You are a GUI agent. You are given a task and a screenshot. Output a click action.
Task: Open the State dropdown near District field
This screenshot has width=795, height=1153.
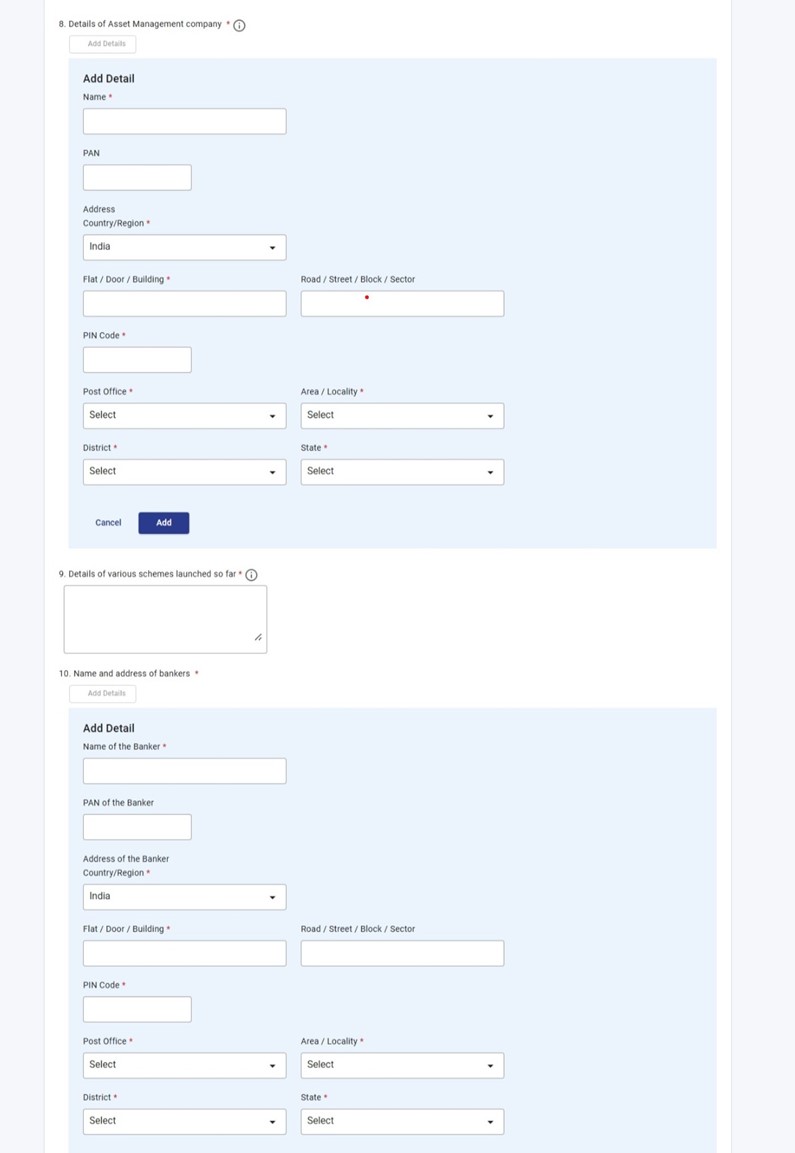click(x=402, y=471)
